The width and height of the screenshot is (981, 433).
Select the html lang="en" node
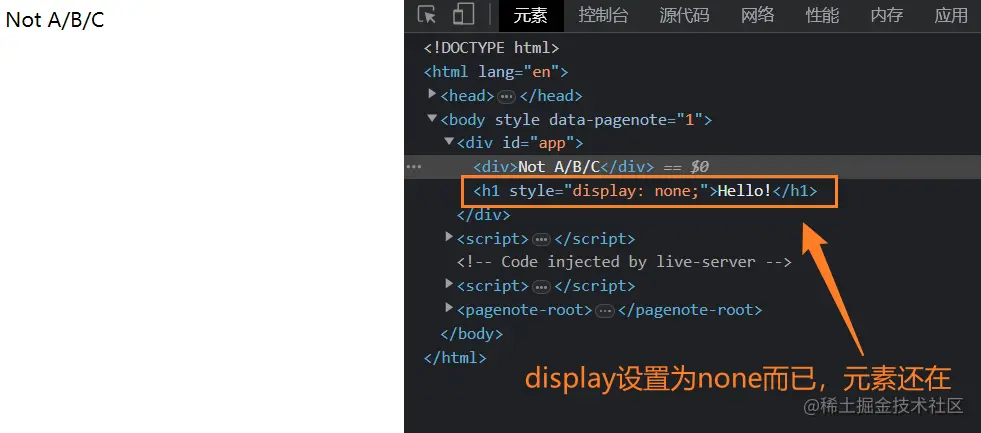coord(496,72)
